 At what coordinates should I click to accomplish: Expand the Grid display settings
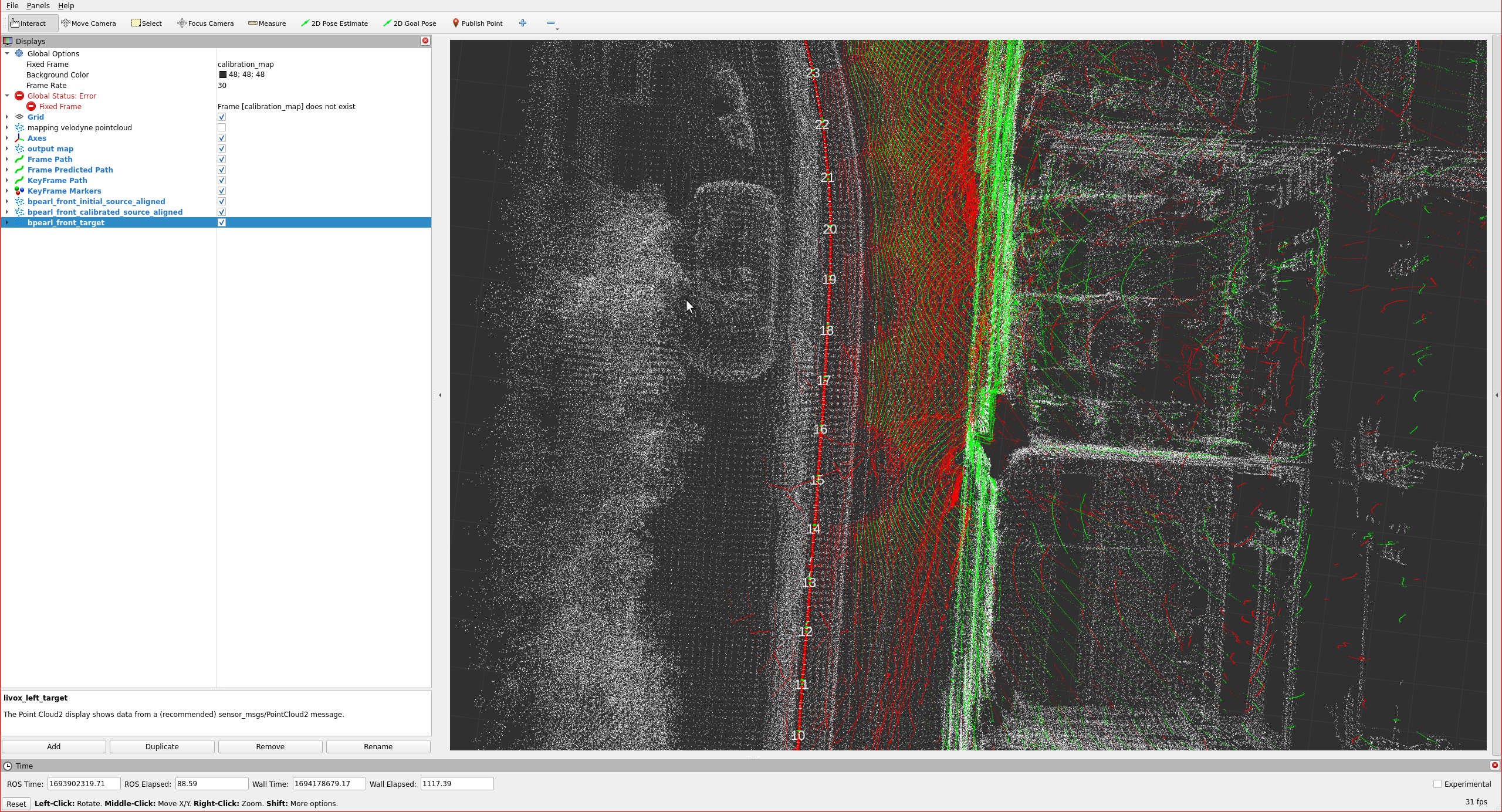pyautogui.click(x=6, y=117)
